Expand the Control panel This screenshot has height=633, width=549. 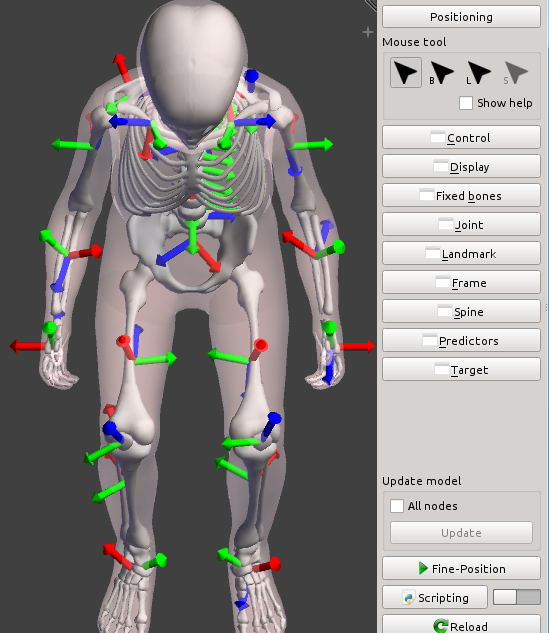pyautogui.click(x=461, y=137)
